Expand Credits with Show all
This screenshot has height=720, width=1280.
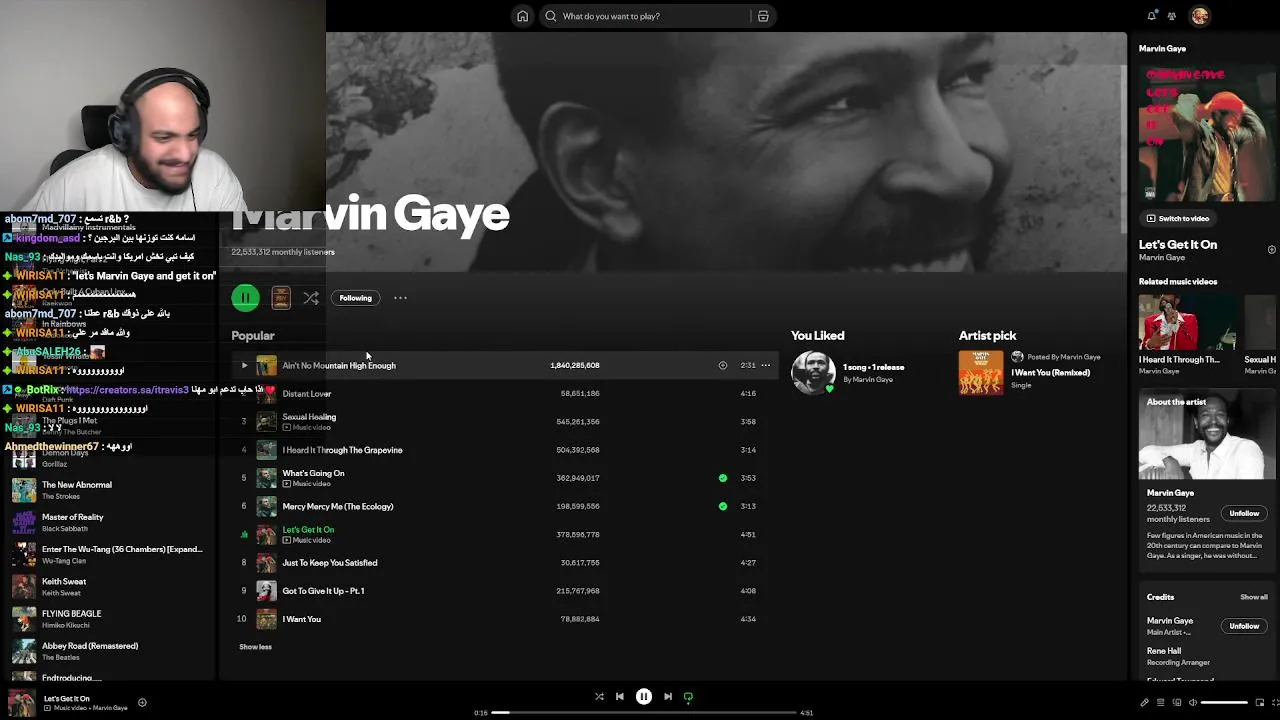tap(1254, 597)
